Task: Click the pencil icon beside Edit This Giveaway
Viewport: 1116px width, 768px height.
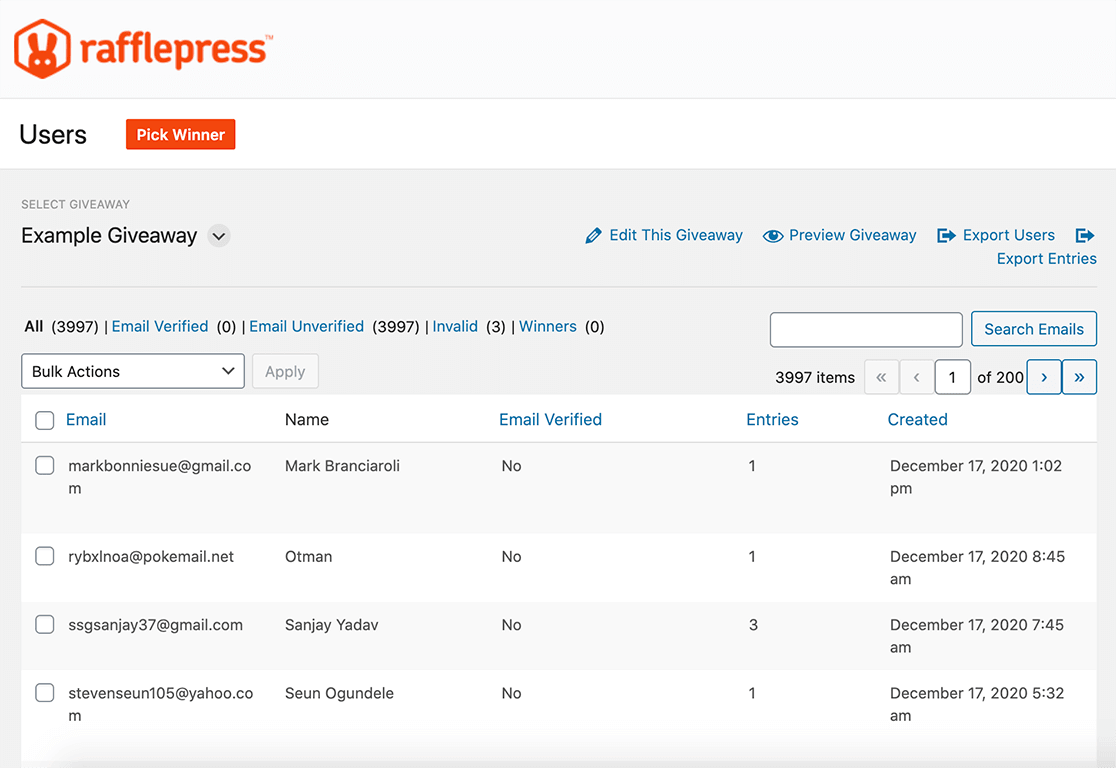Action: coord(593,236)
